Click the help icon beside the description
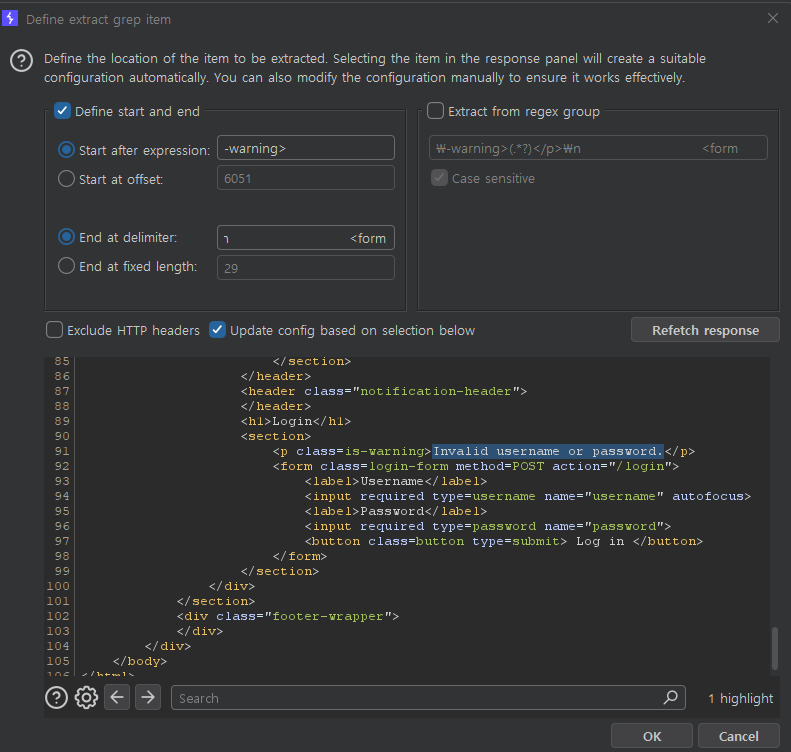 coord(21,61)
